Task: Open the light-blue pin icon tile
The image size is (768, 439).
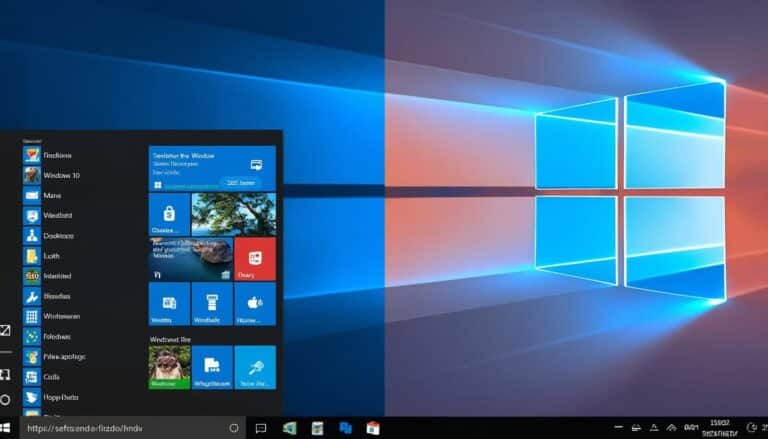Action: (255, 367)
